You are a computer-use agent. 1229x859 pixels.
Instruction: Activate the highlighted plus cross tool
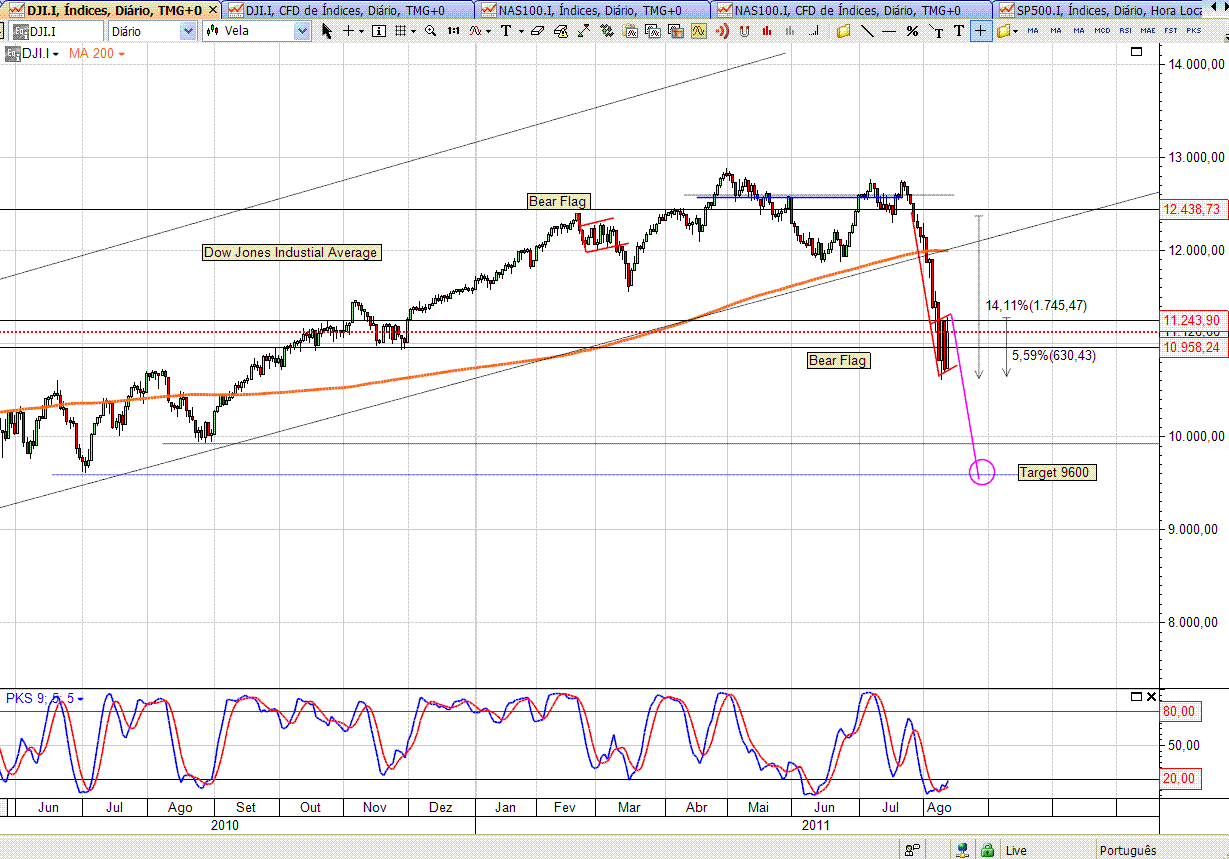[981, 31]
